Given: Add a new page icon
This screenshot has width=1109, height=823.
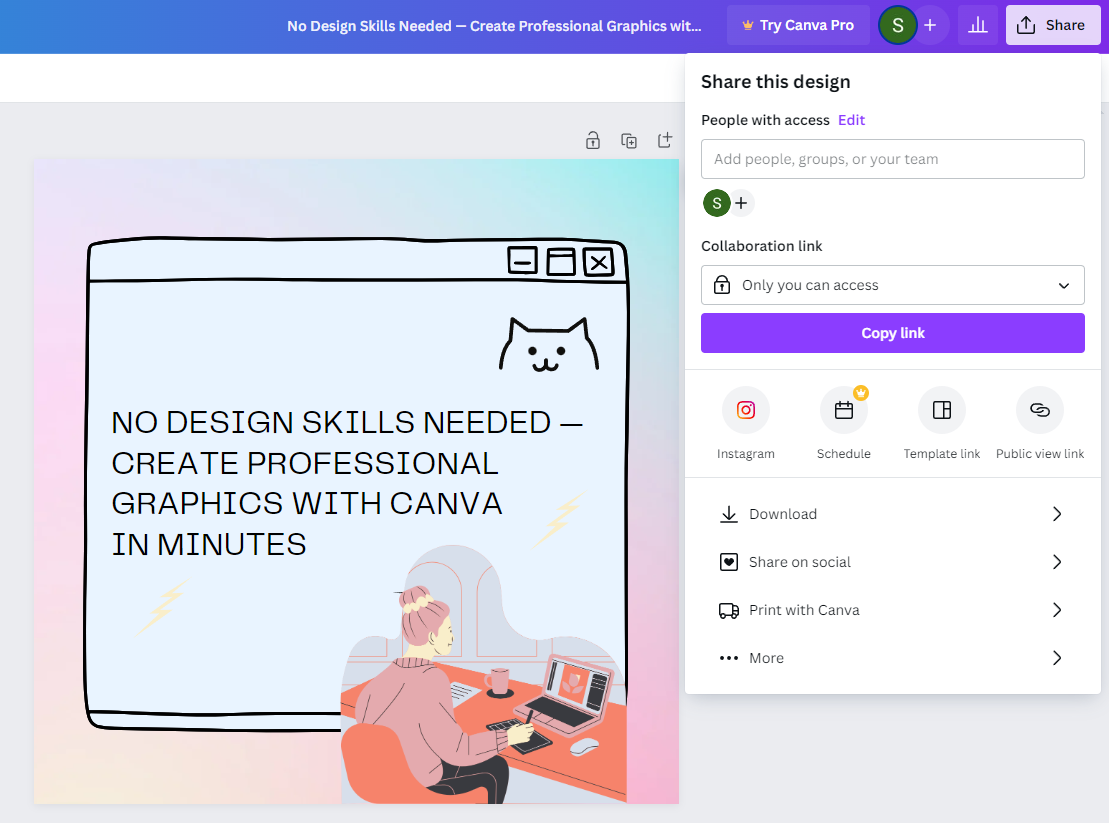Looking at the screenshot, I should 665,141.
